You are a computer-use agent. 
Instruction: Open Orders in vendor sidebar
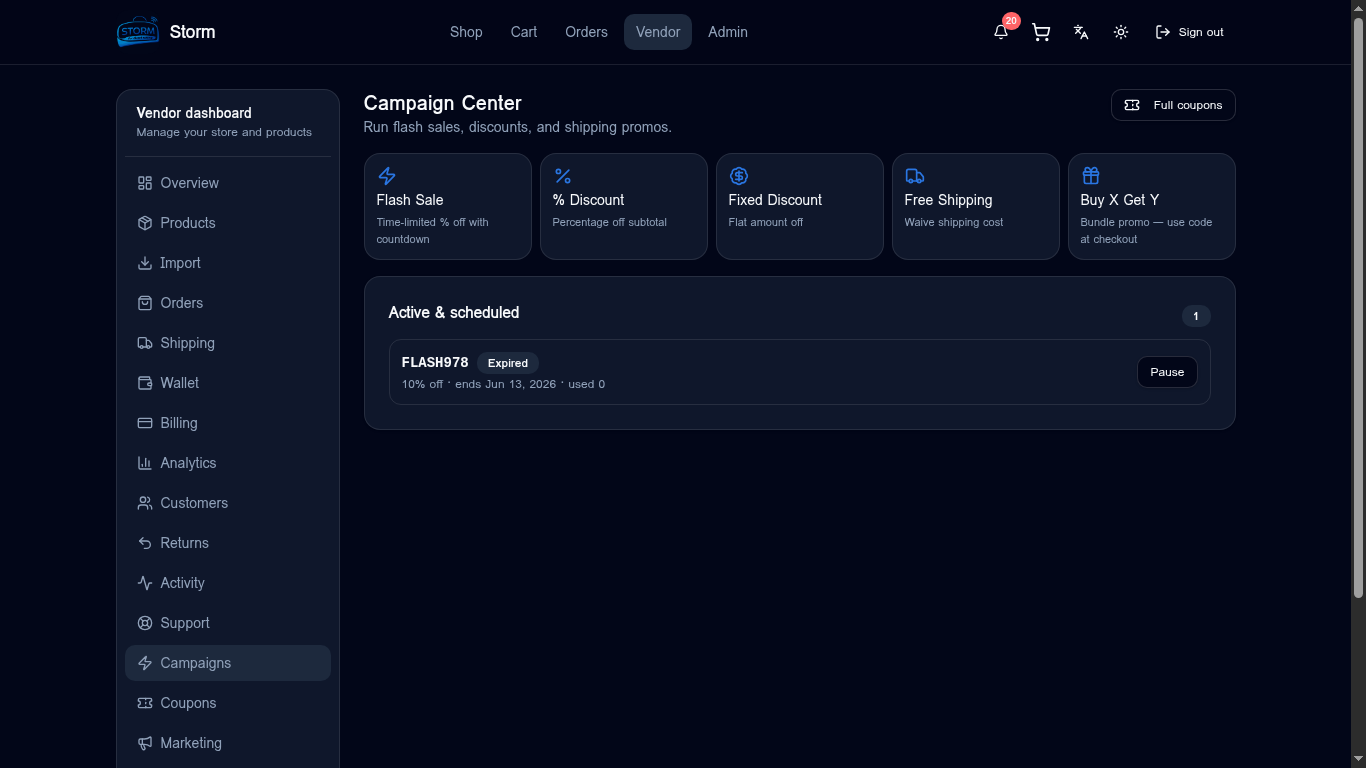click(x=228, y=303)
